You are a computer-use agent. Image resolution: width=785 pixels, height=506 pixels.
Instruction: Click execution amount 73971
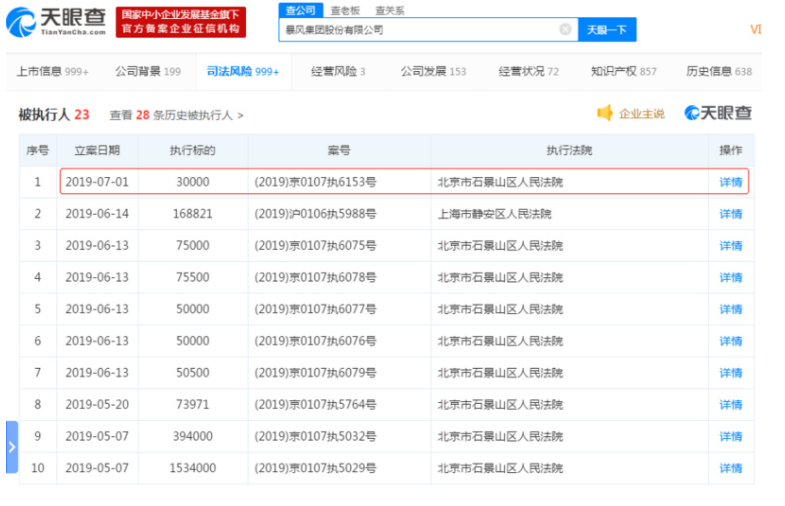click(x=193, y=405)
